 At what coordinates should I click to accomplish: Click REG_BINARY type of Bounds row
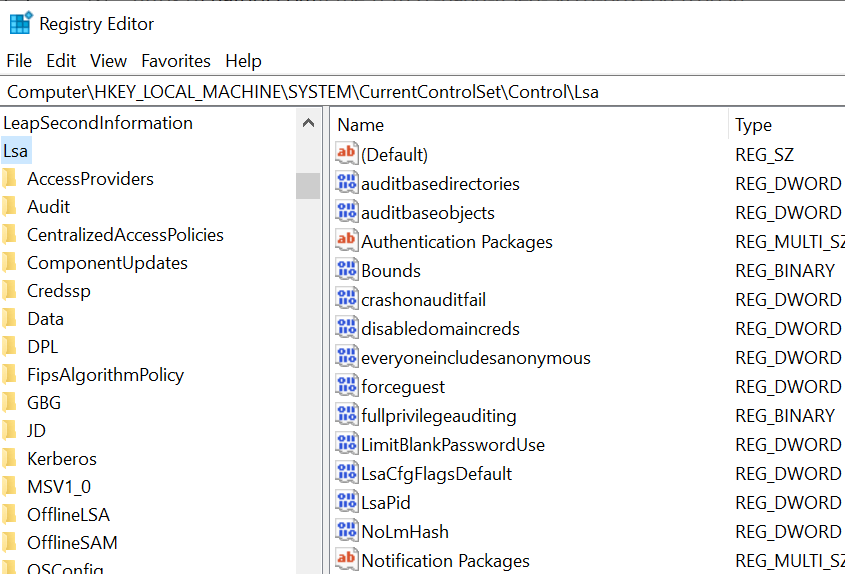[785, 270]
